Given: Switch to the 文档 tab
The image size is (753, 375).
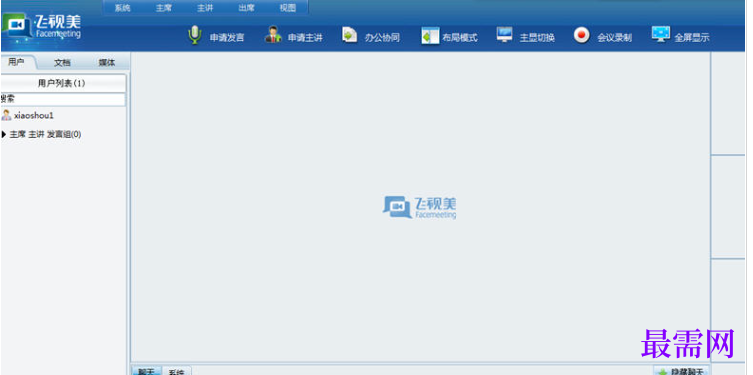Looking at the screenshot, I should (x=62, y=63).
